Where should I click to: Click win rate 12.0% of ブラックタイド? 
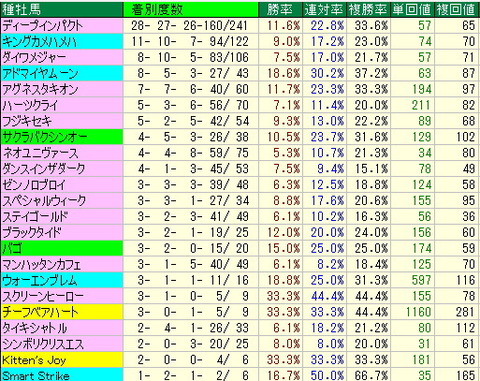(284, 232)
